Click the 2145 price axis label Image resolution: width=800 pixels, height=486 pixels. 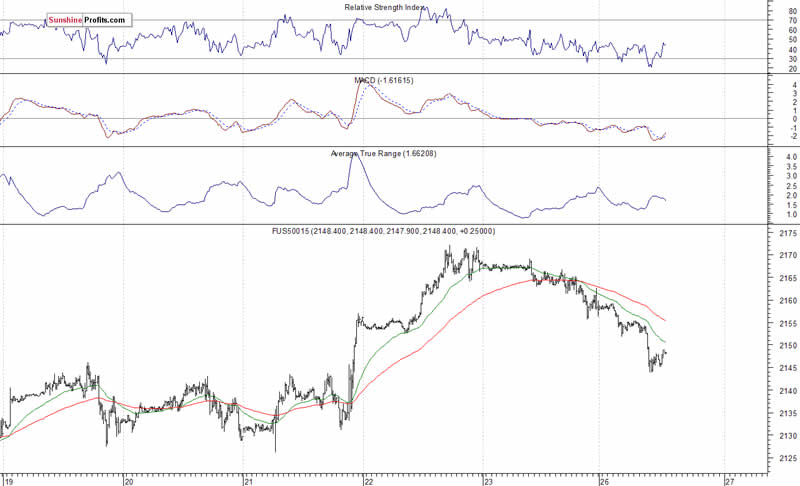(788, 368)
